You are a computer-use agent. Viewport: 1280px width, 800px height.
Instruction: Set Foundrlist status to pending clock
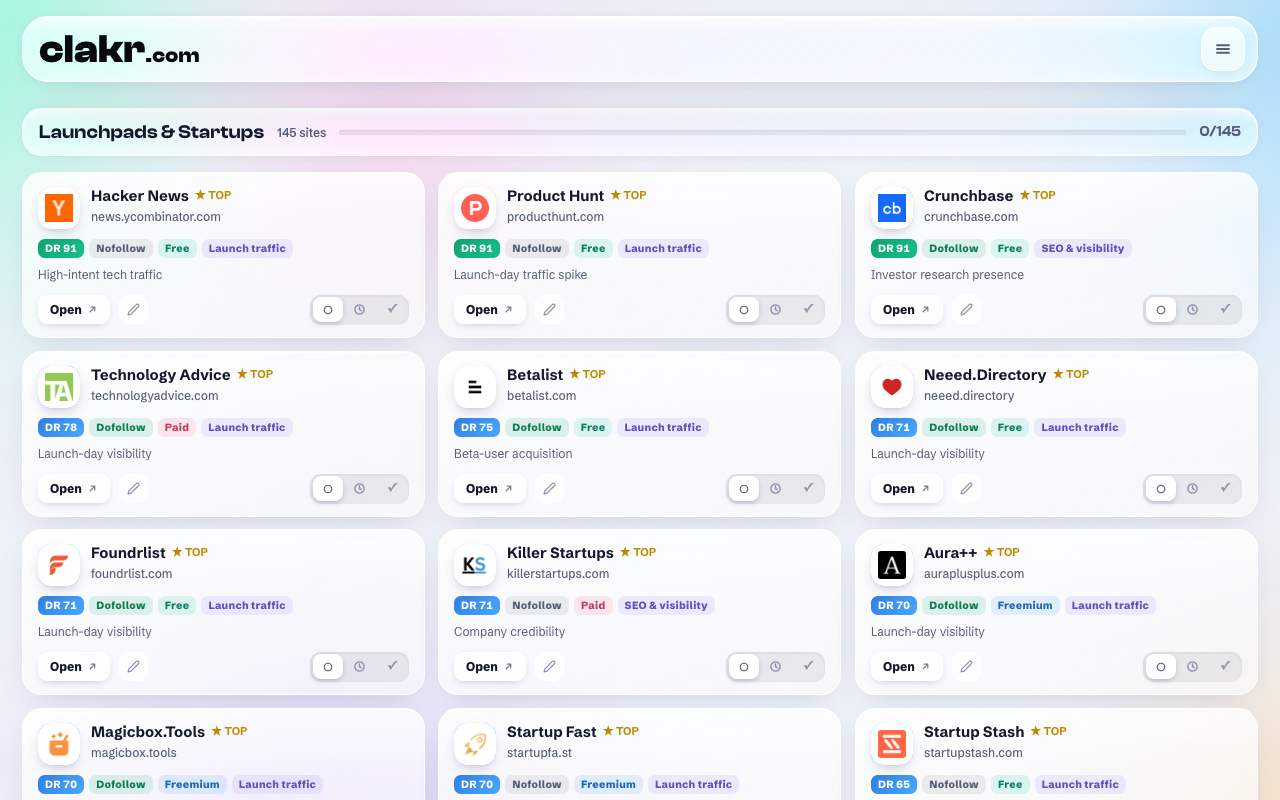[360, 667]
